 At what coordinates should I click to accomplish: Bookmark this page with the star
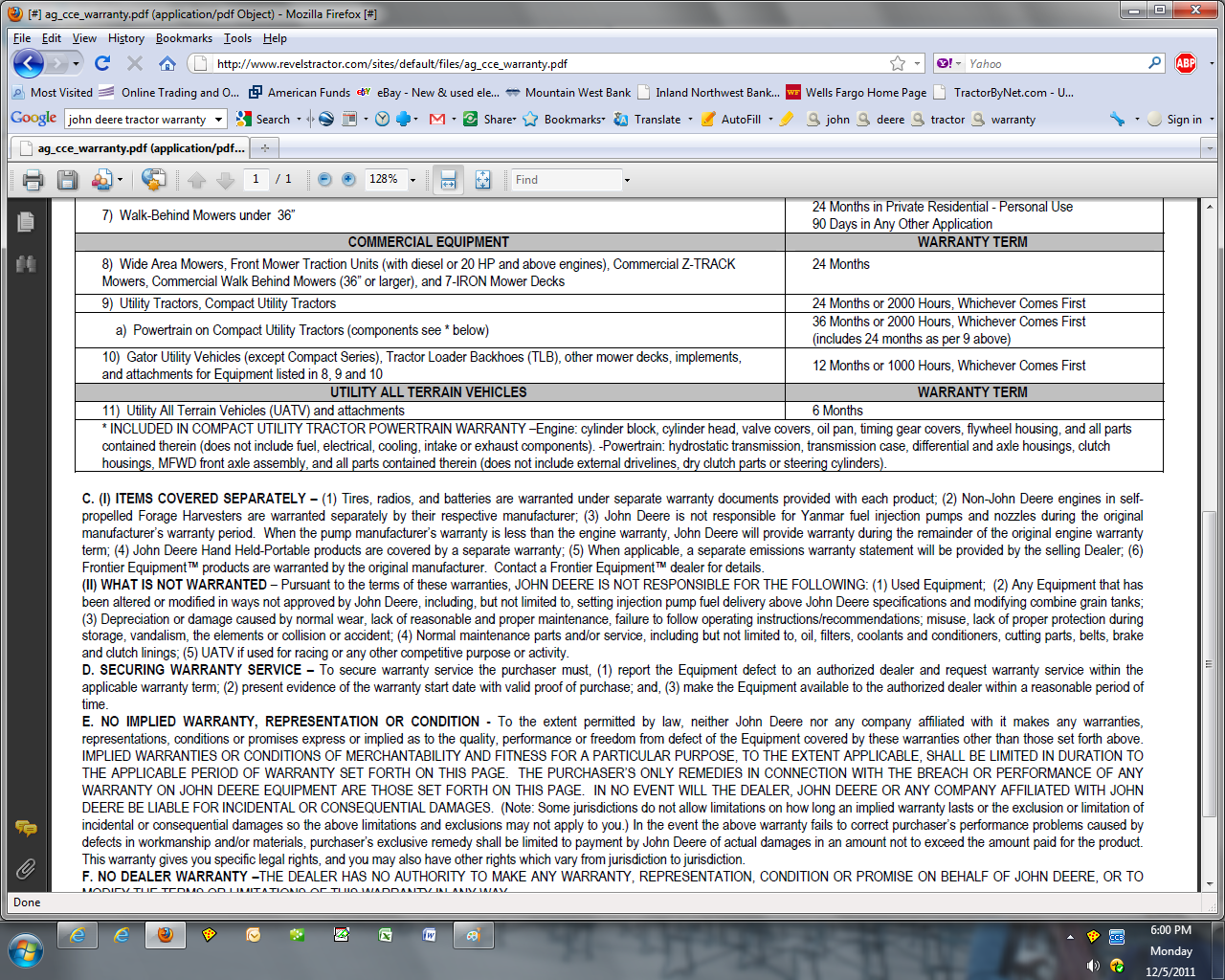897,63
